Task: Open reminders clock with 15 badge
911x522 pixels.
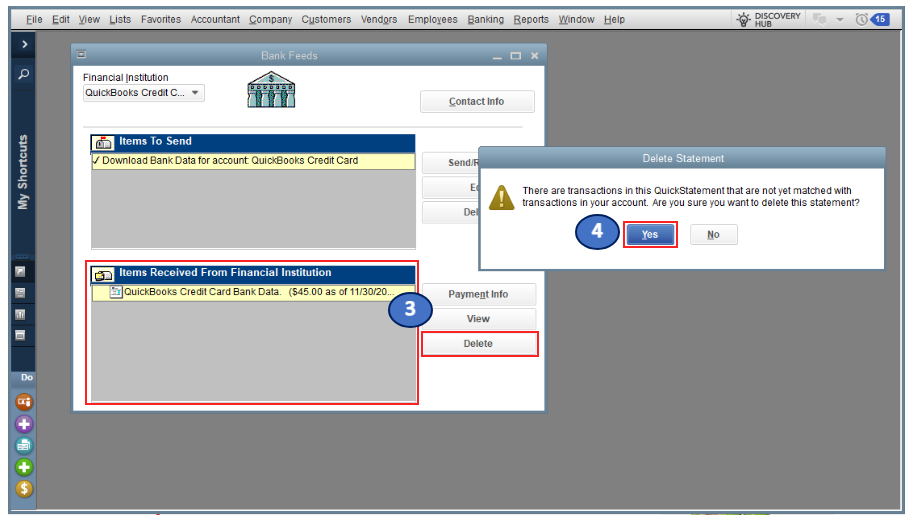Action: point(872,19)
